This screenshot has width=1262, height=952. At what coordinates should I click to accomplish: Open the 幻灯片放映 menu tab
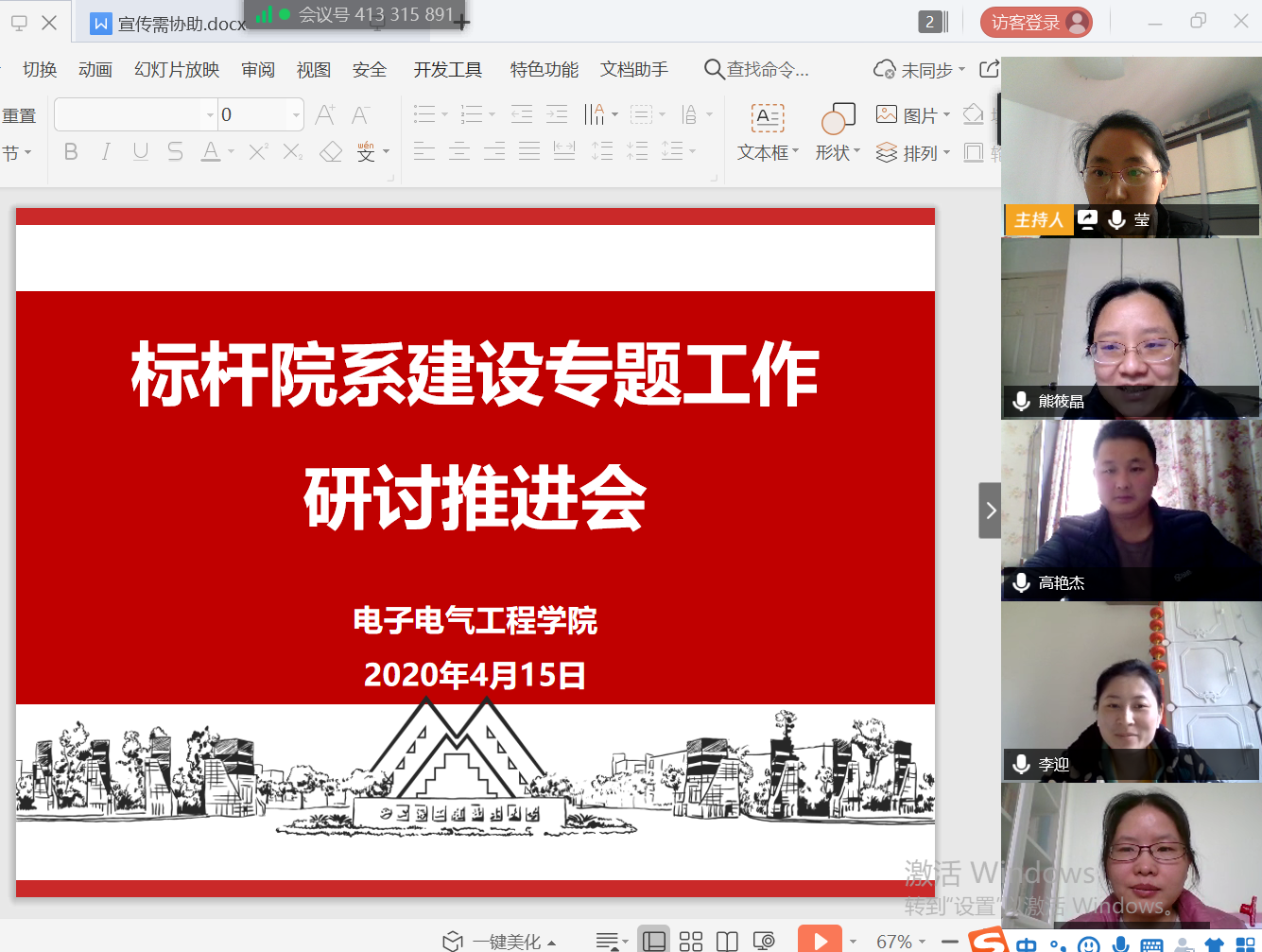(176, 69)
